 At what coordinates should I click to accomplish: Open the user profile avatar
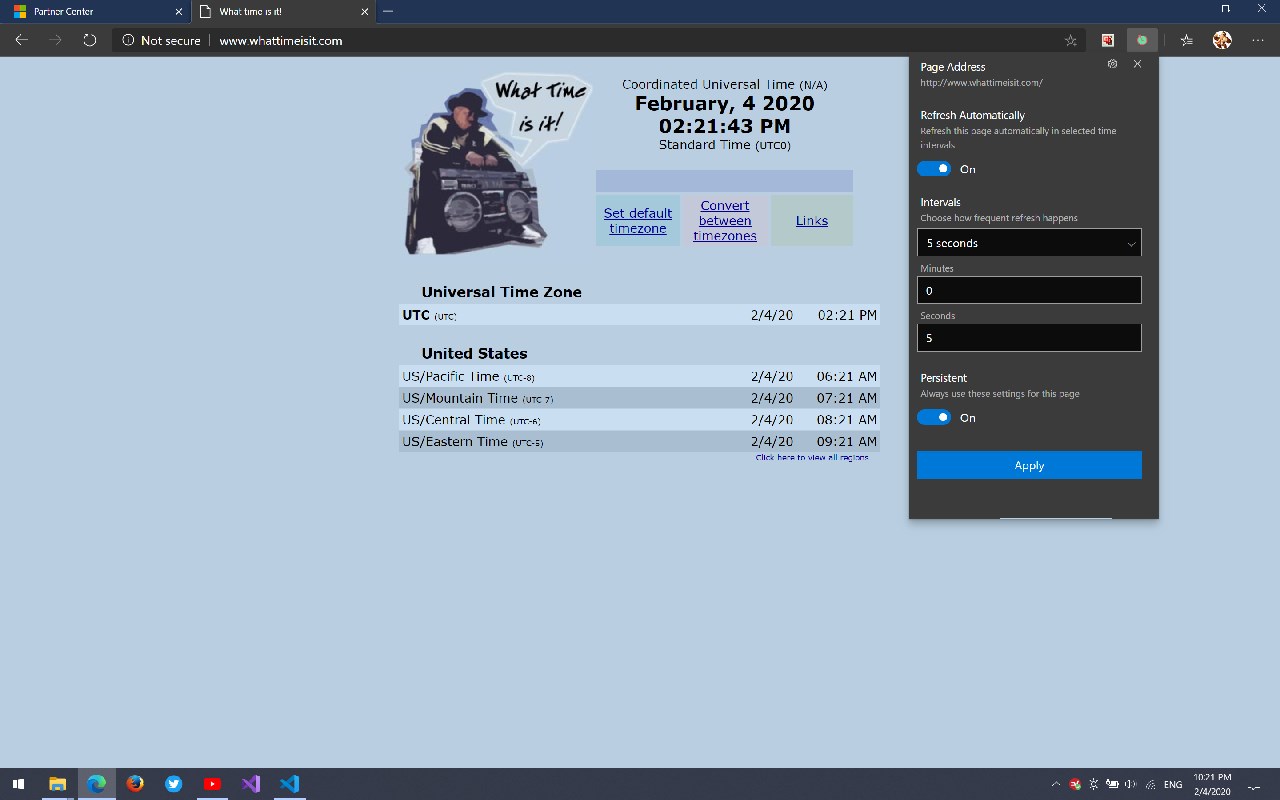coord(1222,40)
